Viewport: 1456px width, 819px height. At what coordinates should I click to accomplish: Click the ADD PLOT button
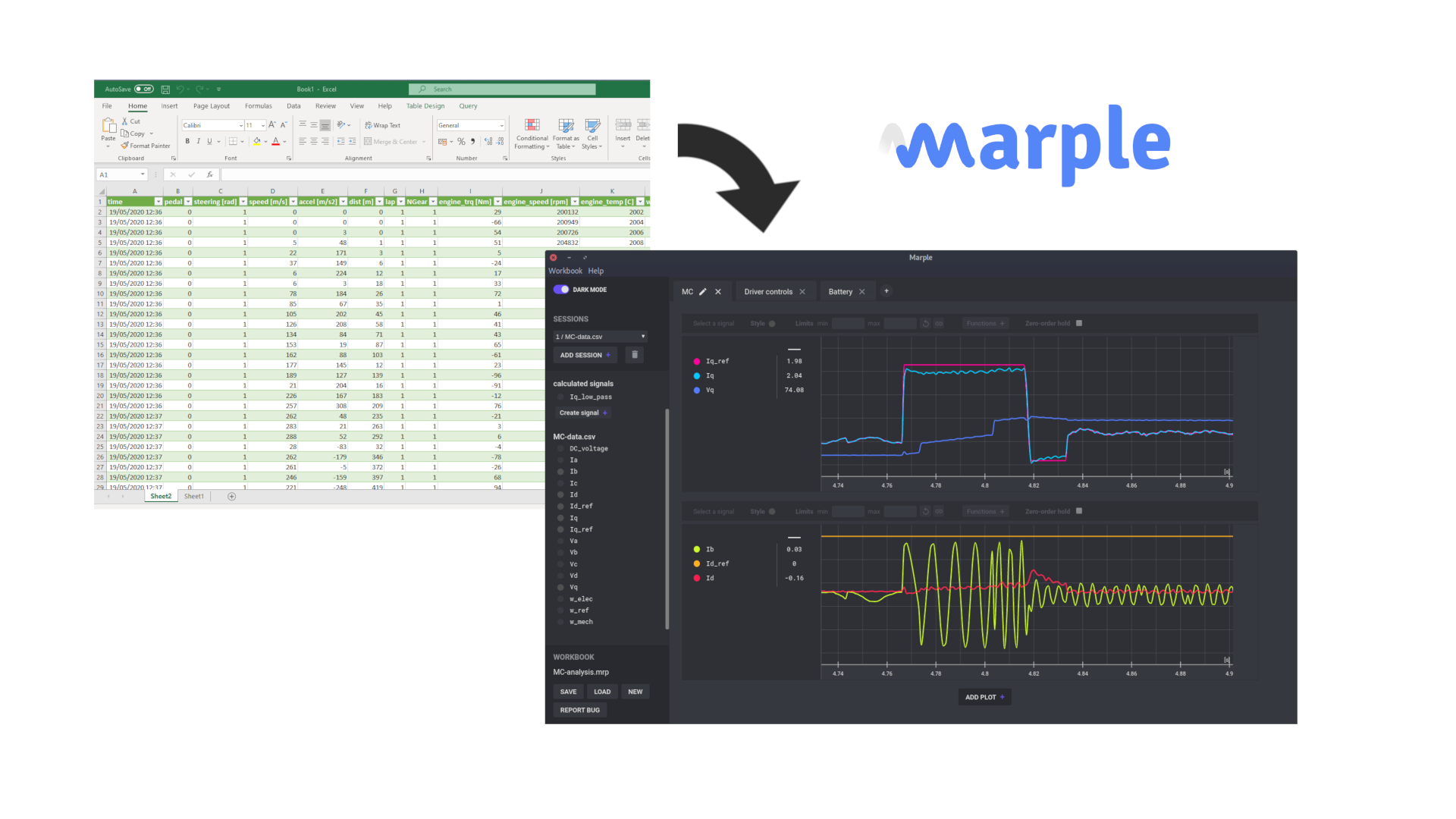[984, 697]
